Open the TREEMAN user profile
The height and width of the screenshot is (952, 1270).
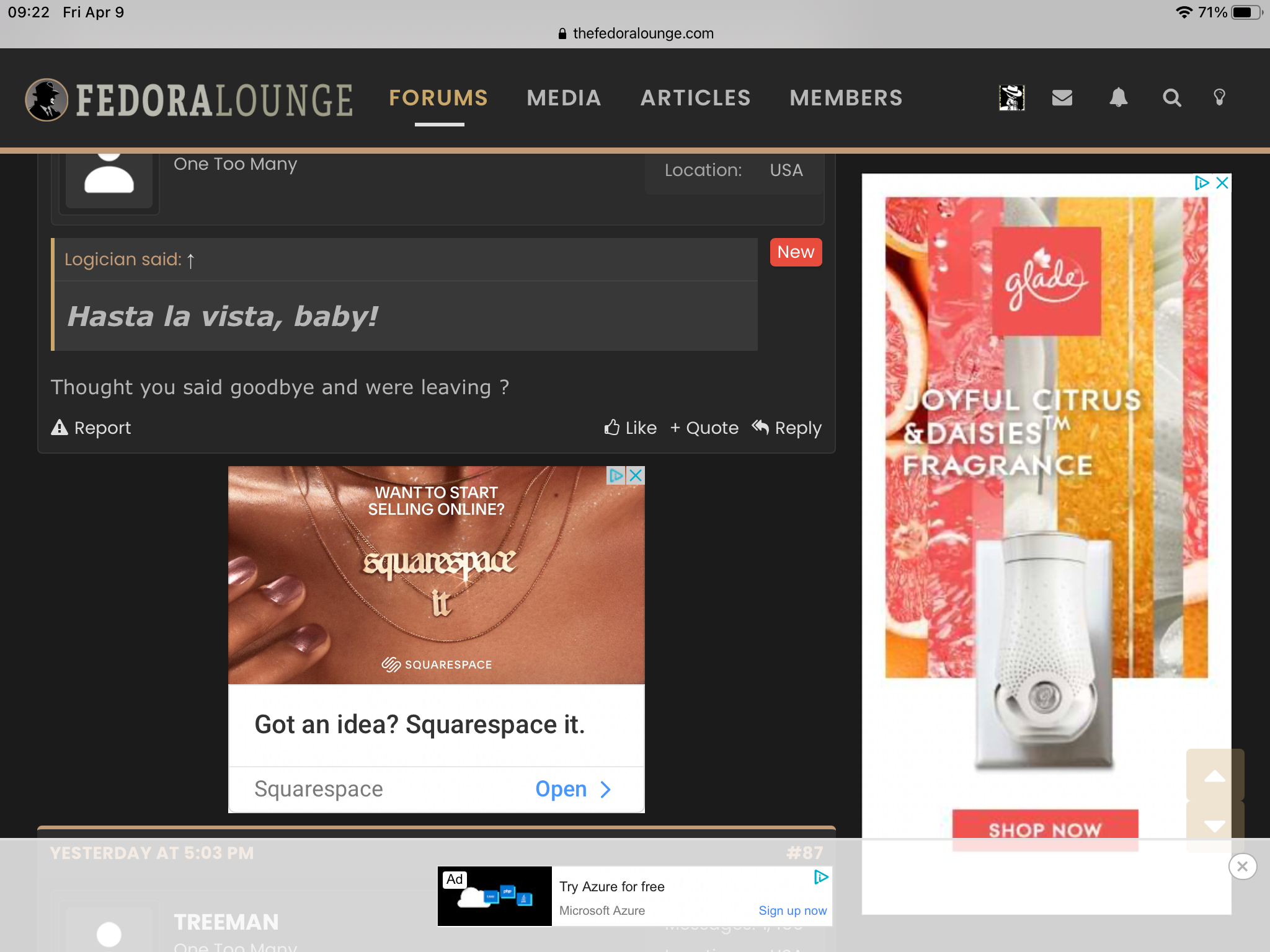(x=226, y=922)
